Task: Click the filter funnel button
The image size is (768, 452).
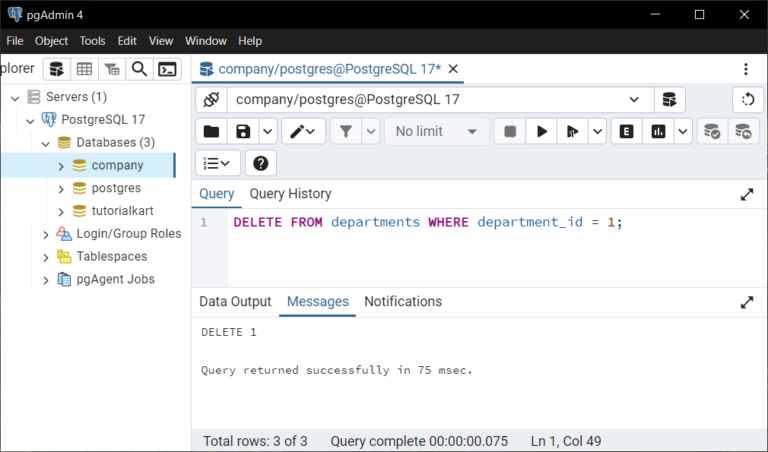Action: (x=346, y=131)
